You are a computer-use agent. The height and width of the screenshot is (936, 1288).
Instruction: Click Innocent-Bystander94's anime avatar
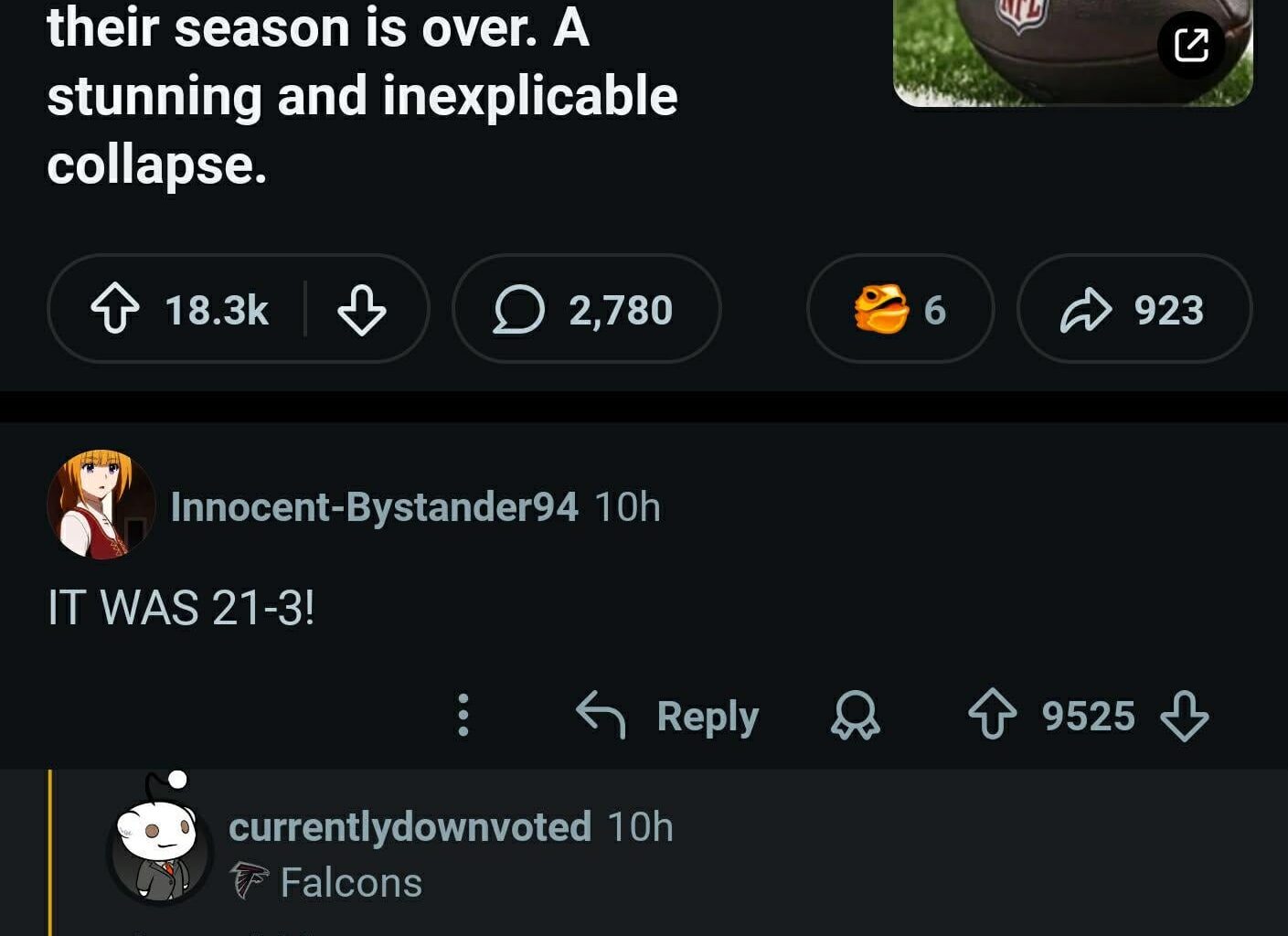coord(101,504)
